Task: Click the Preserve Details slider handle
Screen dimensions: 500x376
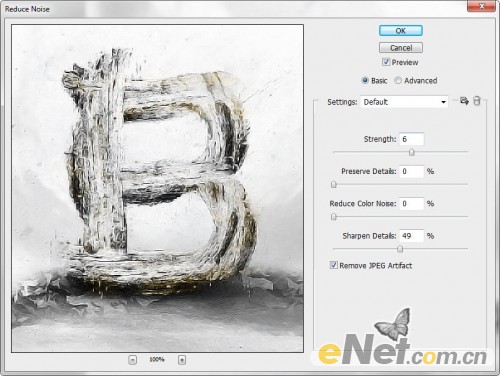Action: tap(334, 184)
